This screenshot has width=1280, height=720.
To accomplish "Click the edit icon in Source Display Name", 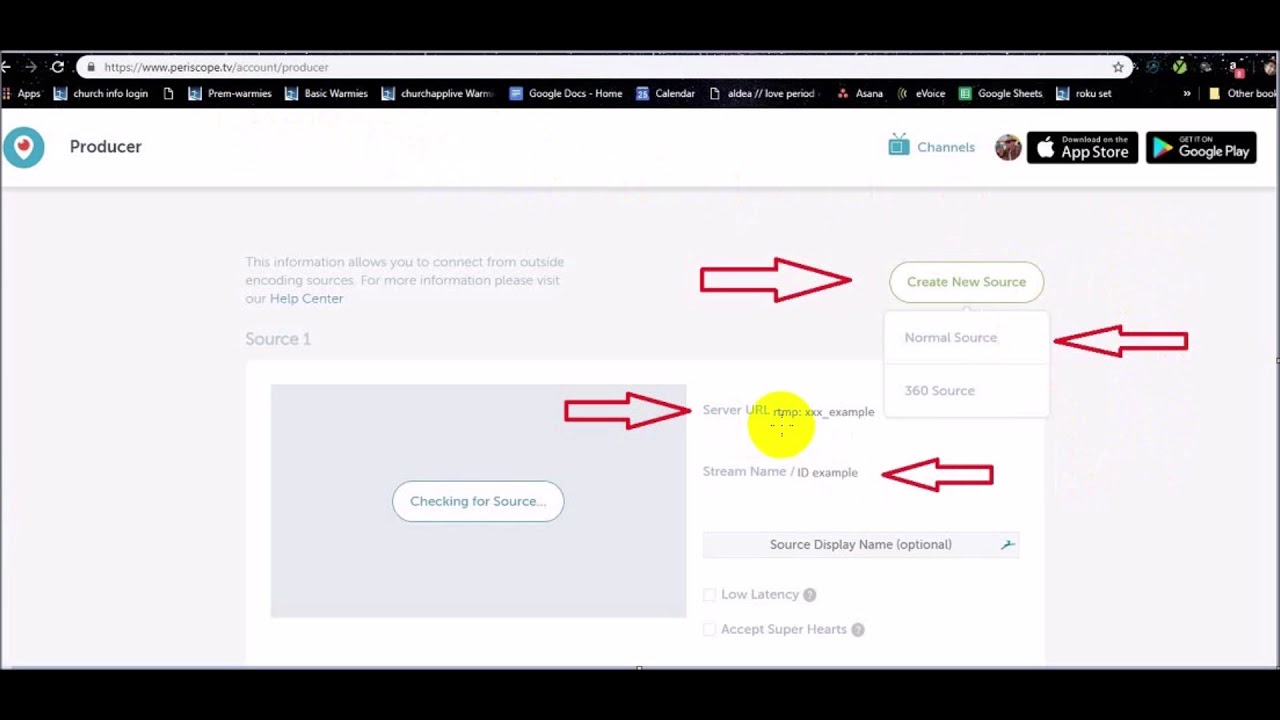I will (x=1007, y=545).
